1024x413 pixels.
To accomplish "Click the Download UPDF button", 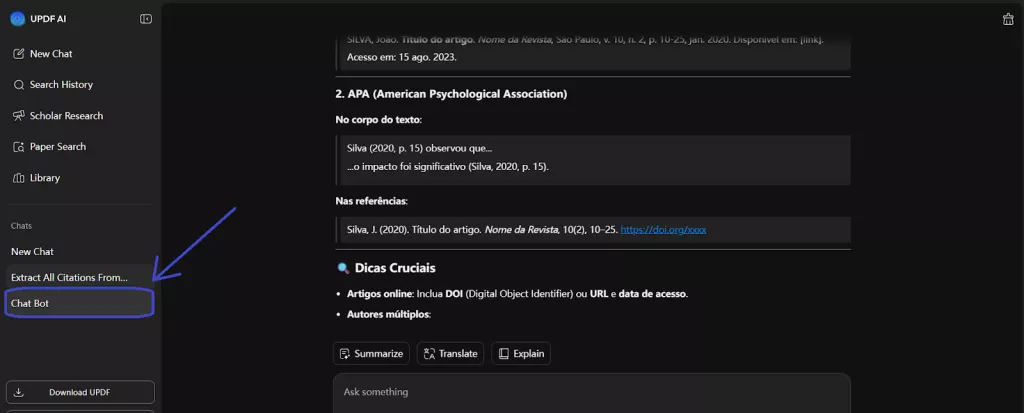I will tap(80, 392).
